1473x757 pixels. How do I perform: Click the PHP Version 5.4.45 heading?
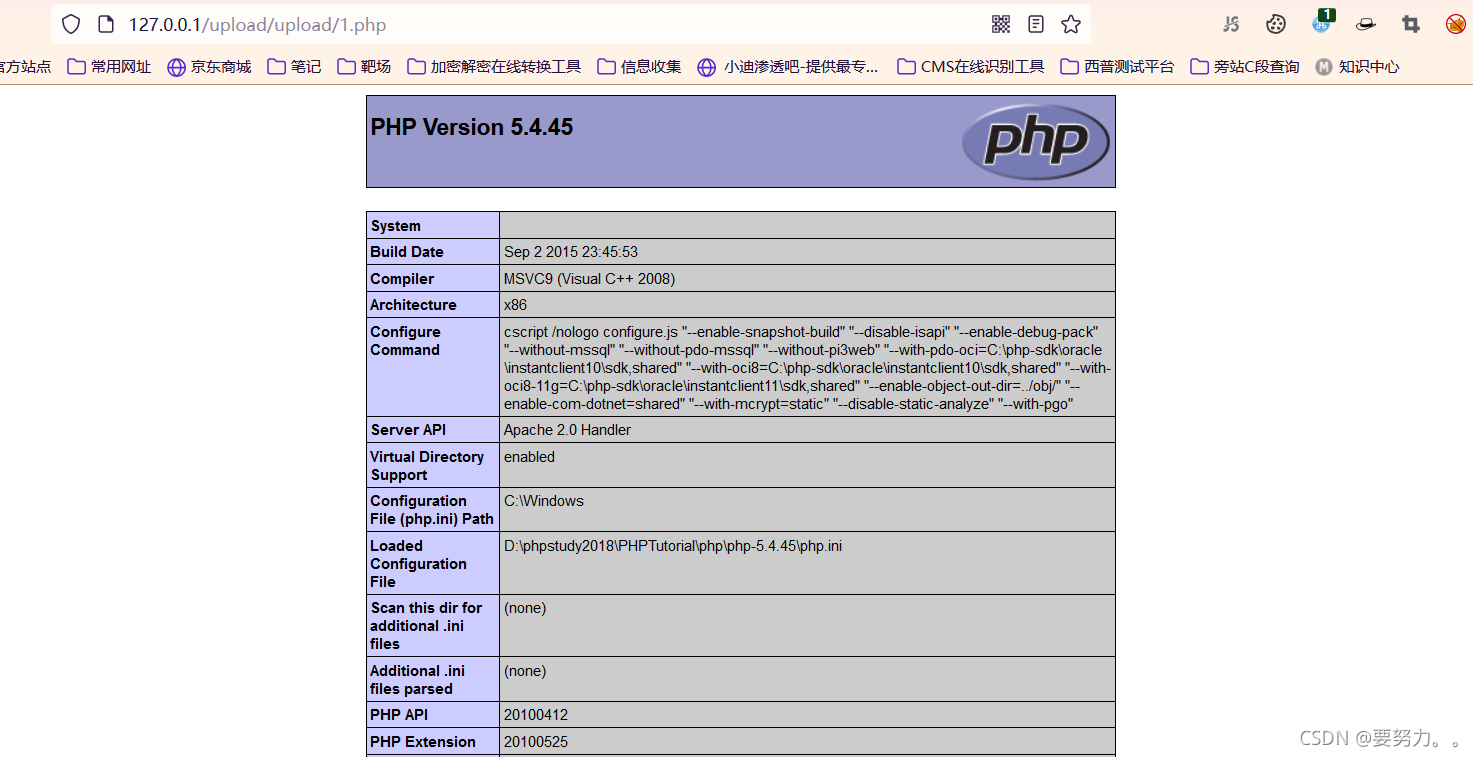tap(472, 127)
